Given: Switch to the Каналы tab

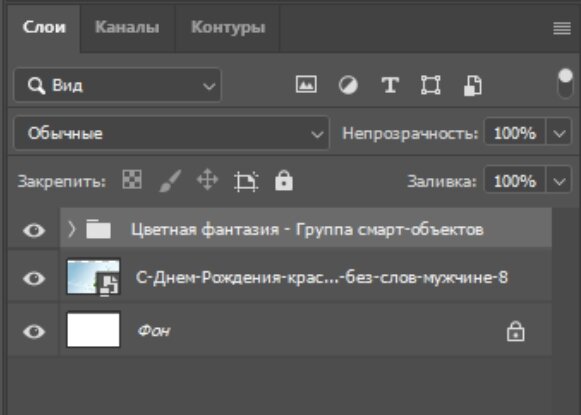Looking at the screenshot, I should coord(127,27).
